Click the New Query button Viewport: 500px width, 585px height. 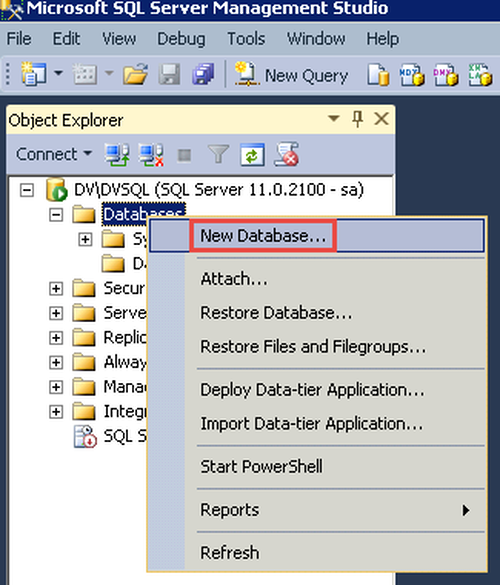(291, 75)
